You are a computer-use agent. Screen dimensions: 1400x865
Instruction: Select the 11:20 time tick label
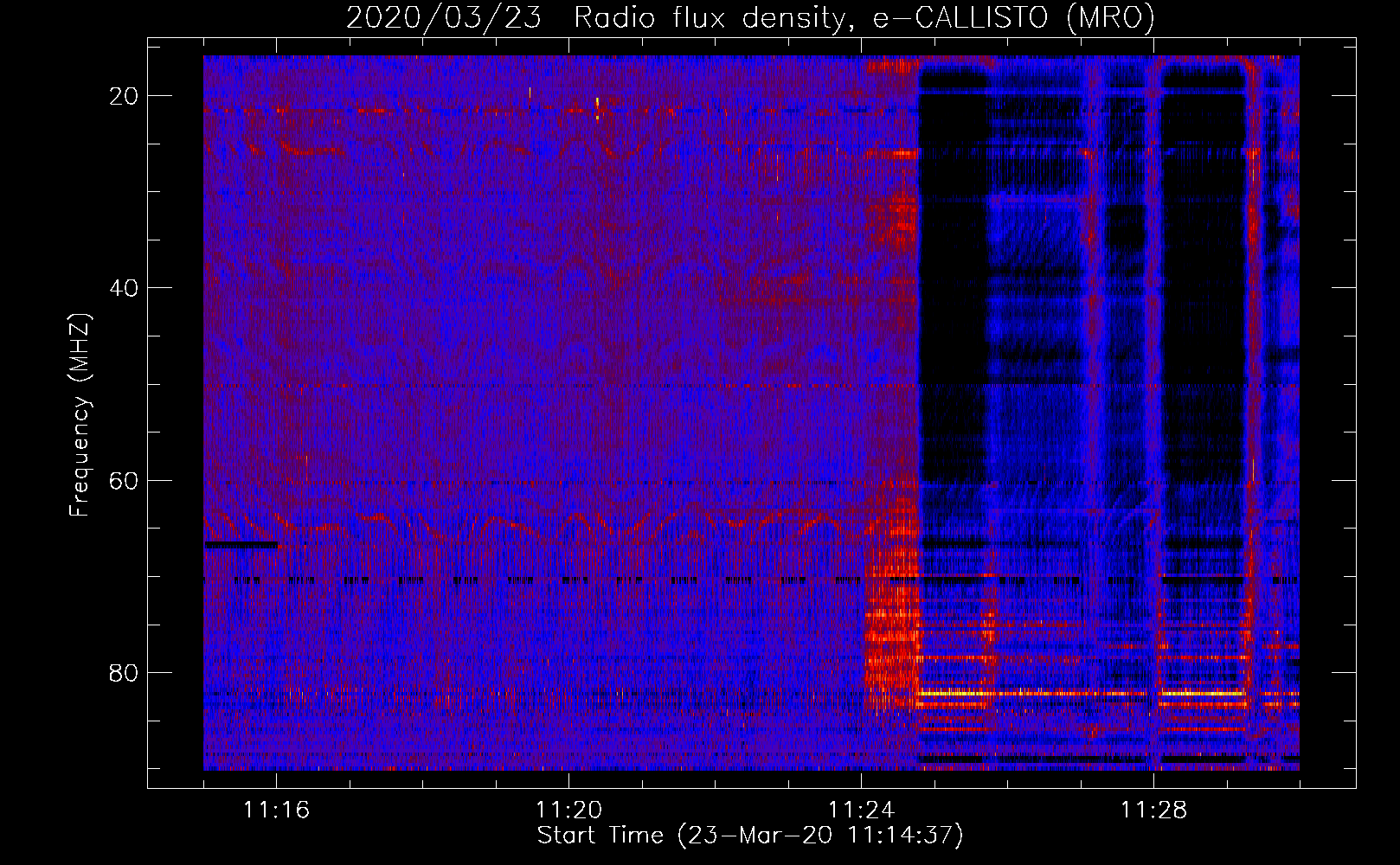coord(568,811)
